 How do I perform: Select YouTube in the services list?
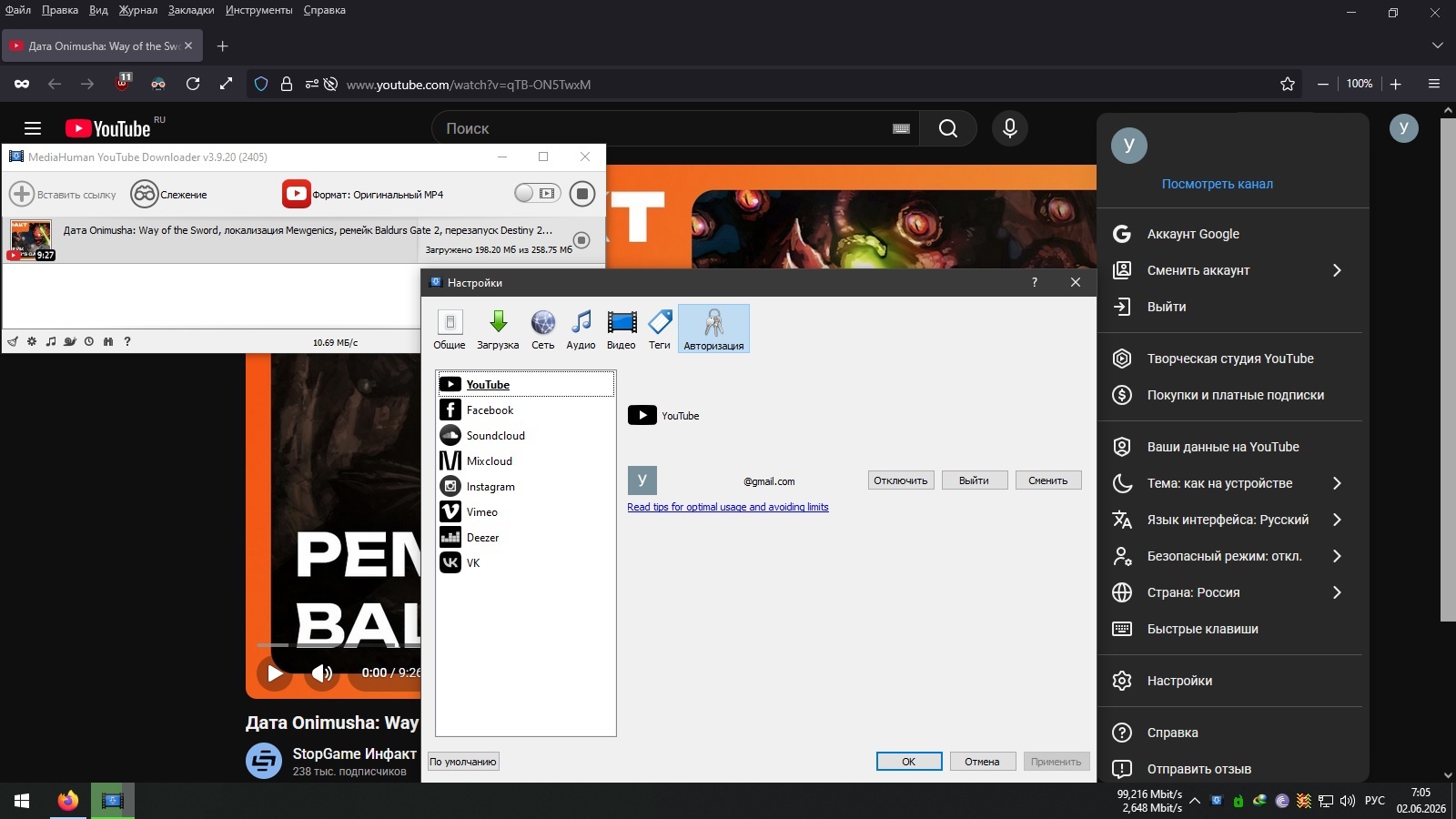tap(526, 384)
